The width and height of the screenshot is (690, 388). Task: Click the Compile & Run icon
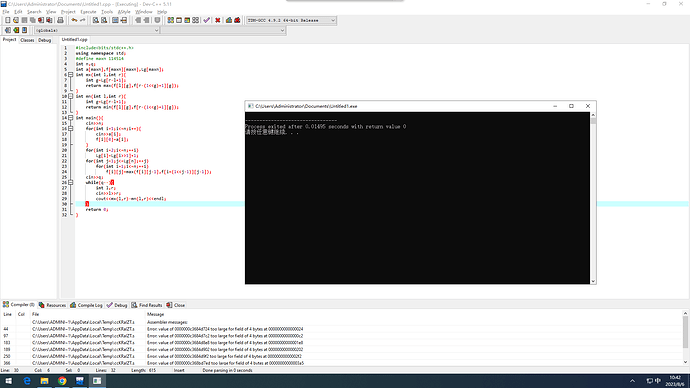(x=187, y=20)
